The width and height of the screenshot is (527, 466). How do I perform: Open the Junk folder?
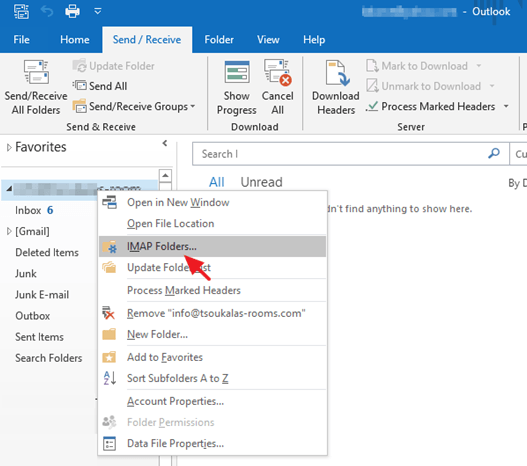26,273
